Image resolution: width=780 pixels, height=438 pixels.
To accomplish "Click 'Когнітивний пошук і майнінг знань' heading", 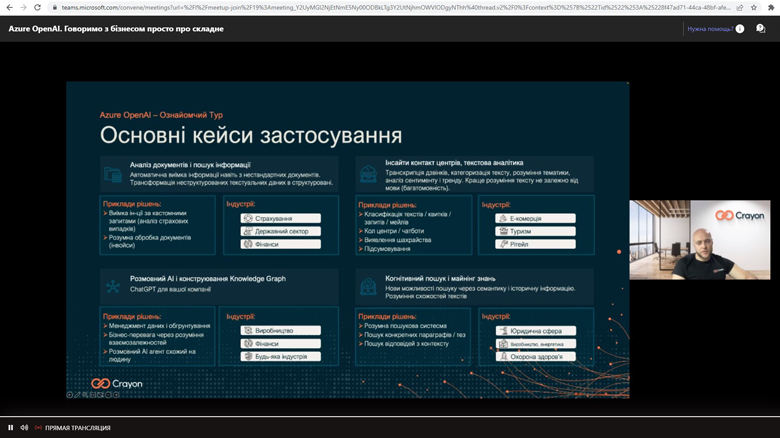I will (440, 279).
